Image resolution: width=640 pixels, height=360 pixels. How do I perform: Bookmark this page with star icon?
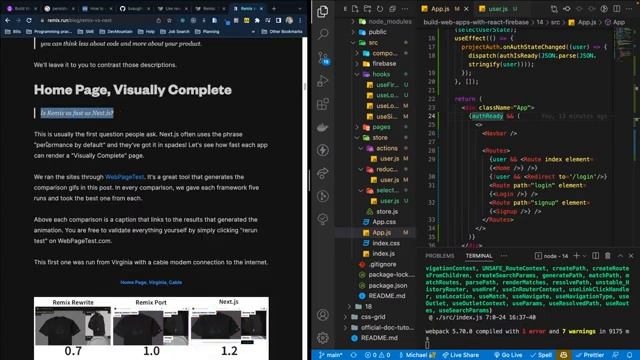[169, 20]
